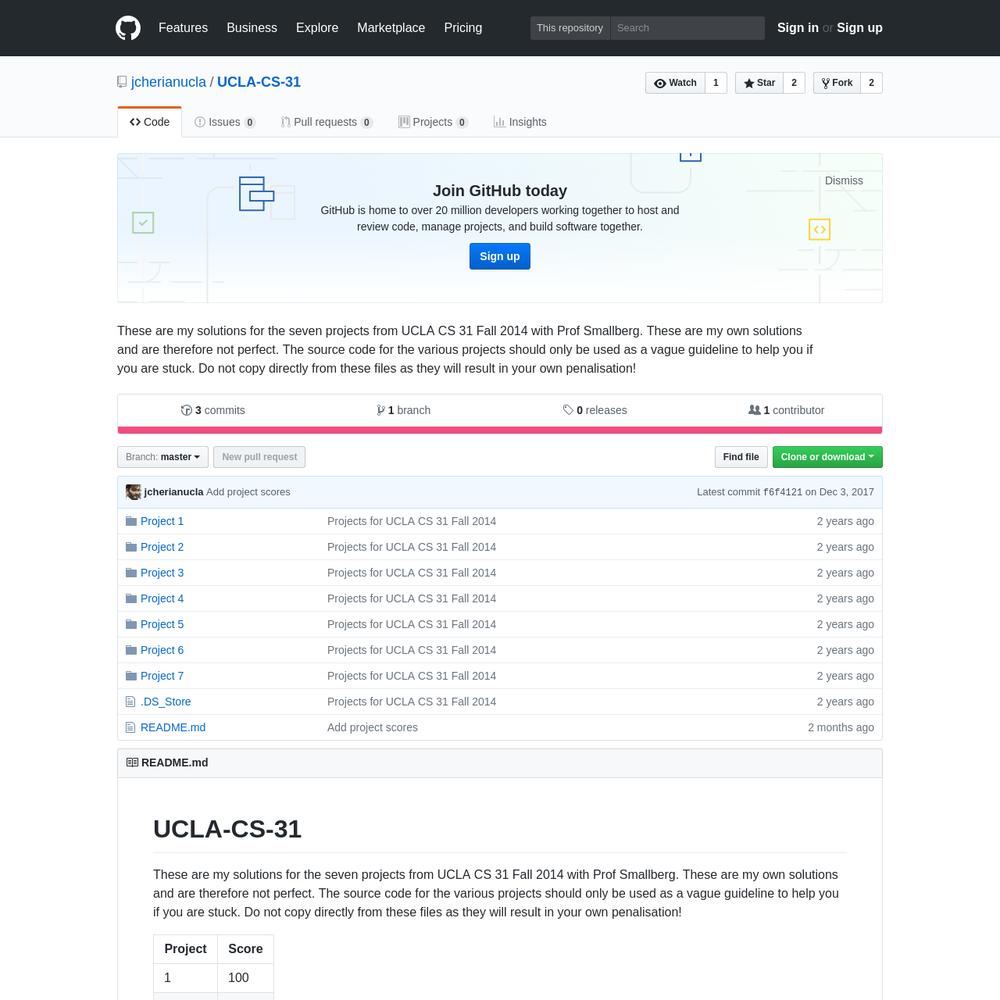The width and height of the screenshot is (1000, 1000).
Task: Open the Project 7 folder
Action: click(162, 675)
